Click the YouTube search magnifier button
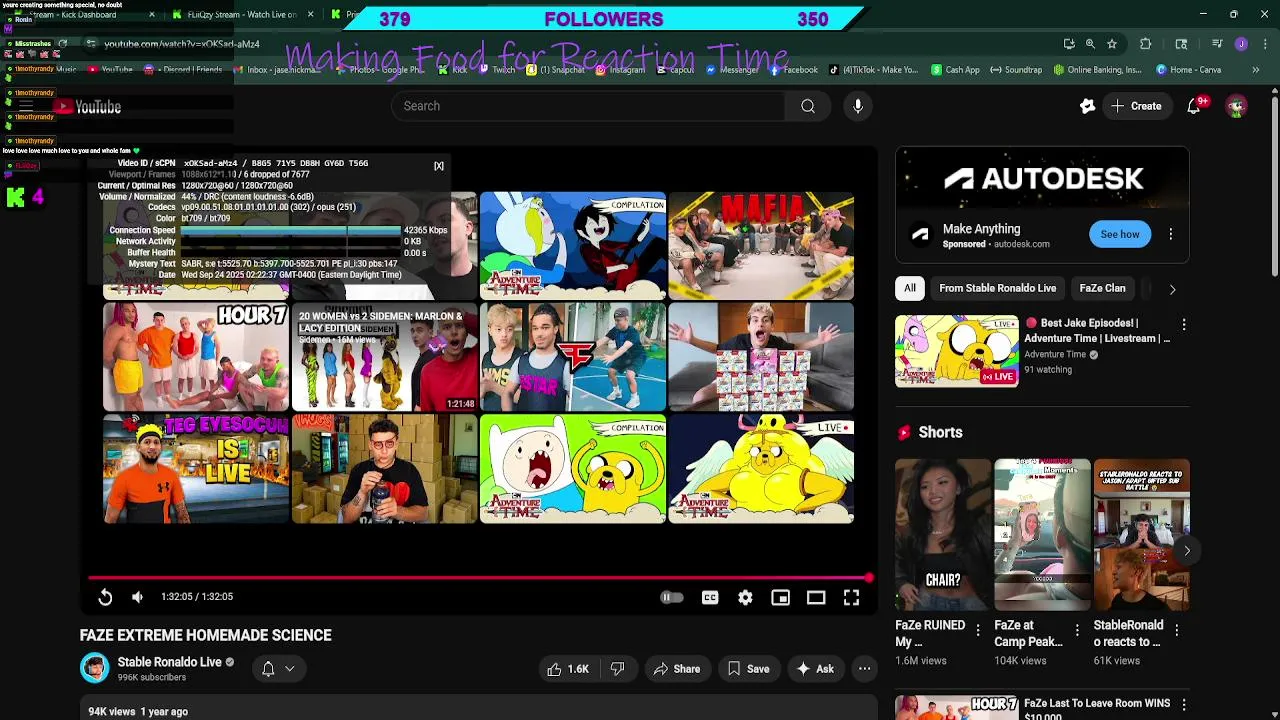The width and height of the screenshot is (1280, 720). pyautogui.click(x=808, y=106)
